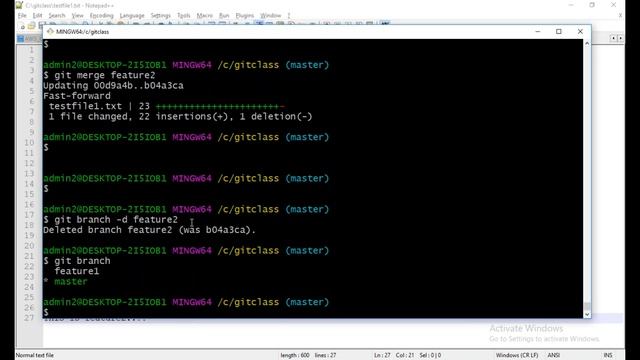Click the terminal scrollbar up arrow
The width and height of the screenshot is (640, 360).
587,43
